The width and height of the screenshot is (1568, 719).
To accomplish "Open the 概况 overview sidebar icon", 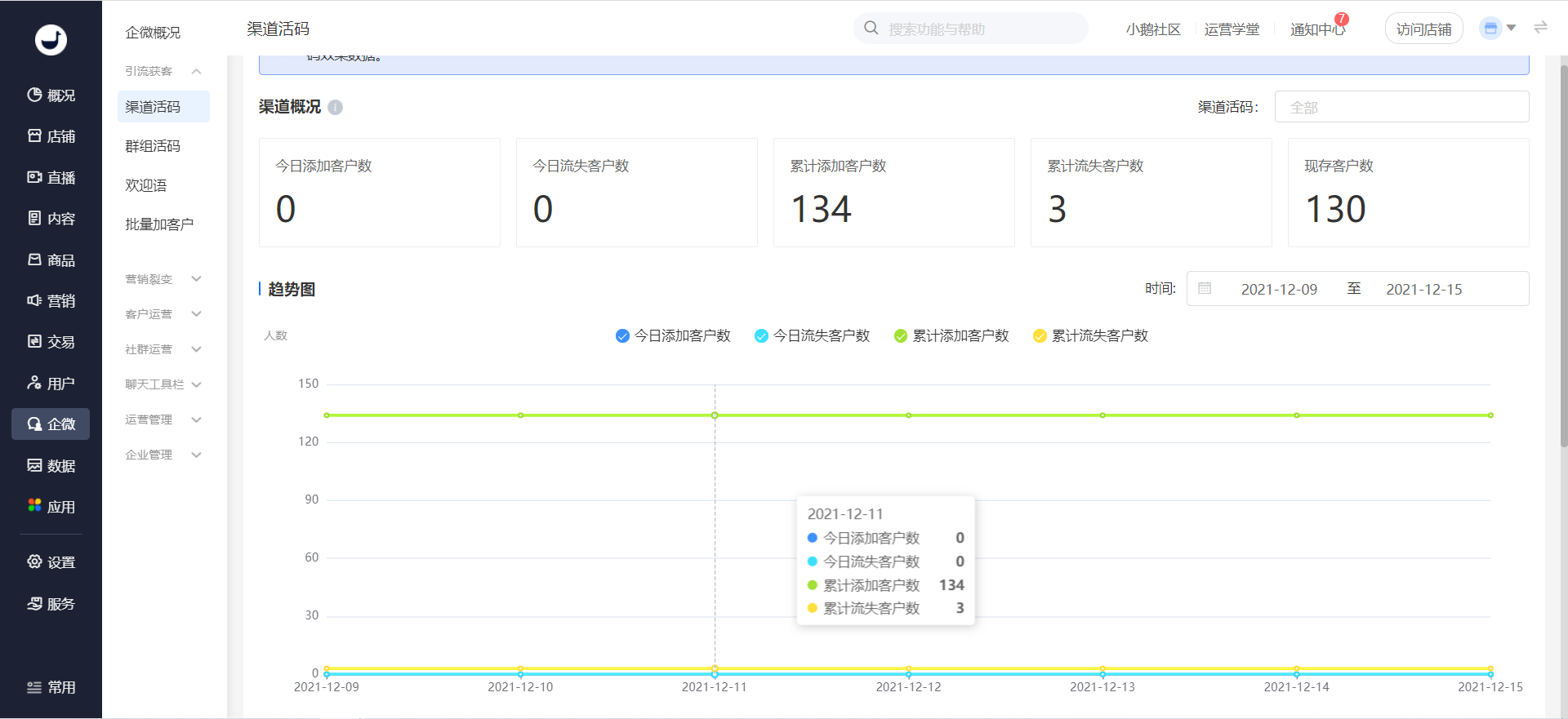I will click(51, 95).
